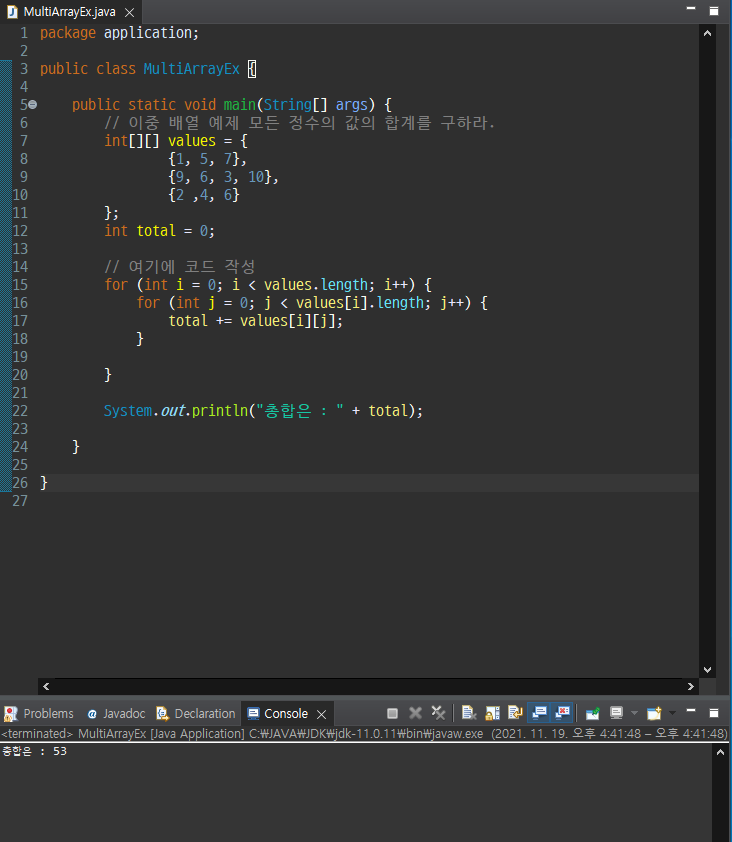Click the Javadoc @ icon
The height and width of the screenshot is (842, 732).
92,714
